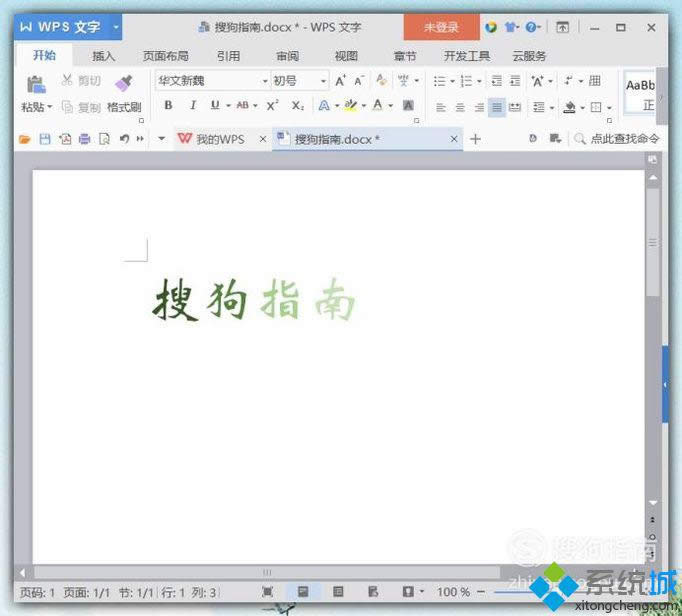682x616 pixels.
Task: Close the 搜狗指南.docx tab
Action: click(454, 139)
